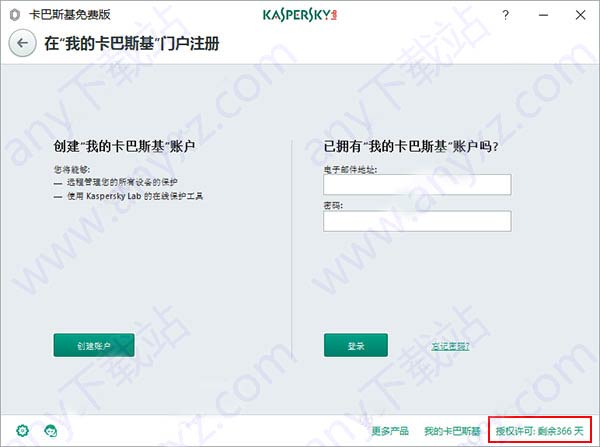600x447 pixels.
Task: Open the 更多产品 link
Action: [390, 431]
